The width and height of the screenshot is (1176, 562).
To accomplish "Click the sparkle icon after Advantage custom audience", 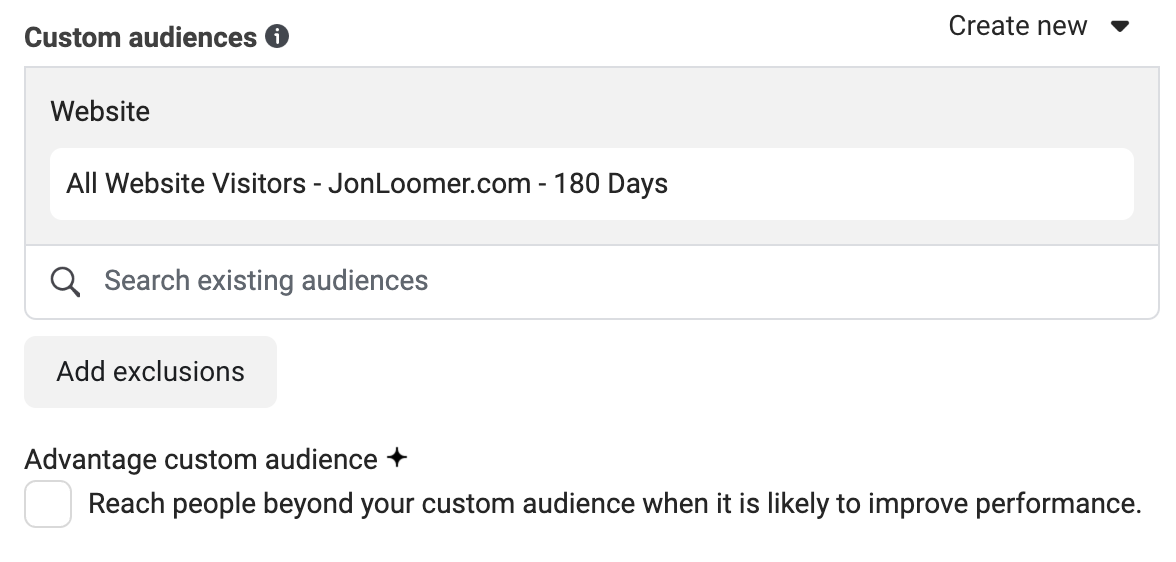I will coord(397,458).
